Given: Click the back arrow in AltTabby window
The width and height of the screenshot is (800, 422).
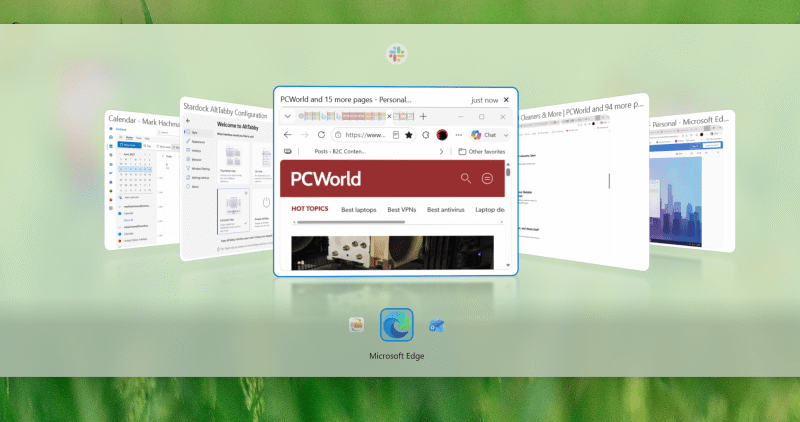Looking at the screenshot, I should click(x=188, y=120).
